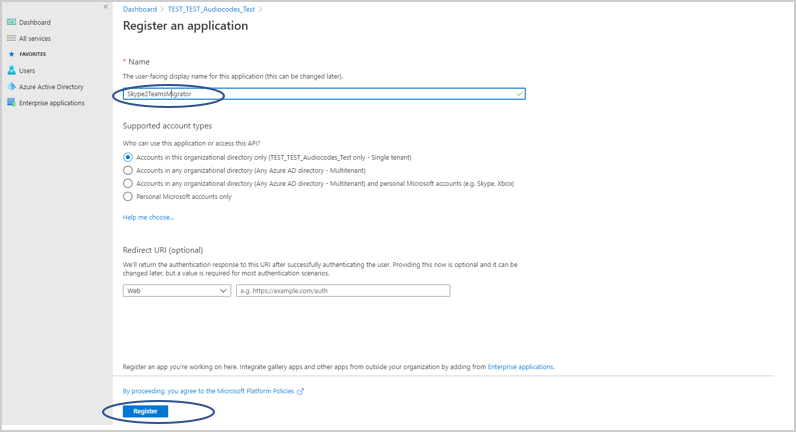This screenshot has width=796, height=432.
Task: Go to Dashboard breadcrumb link
Action: pyautogui.click(x=140, y=9)
